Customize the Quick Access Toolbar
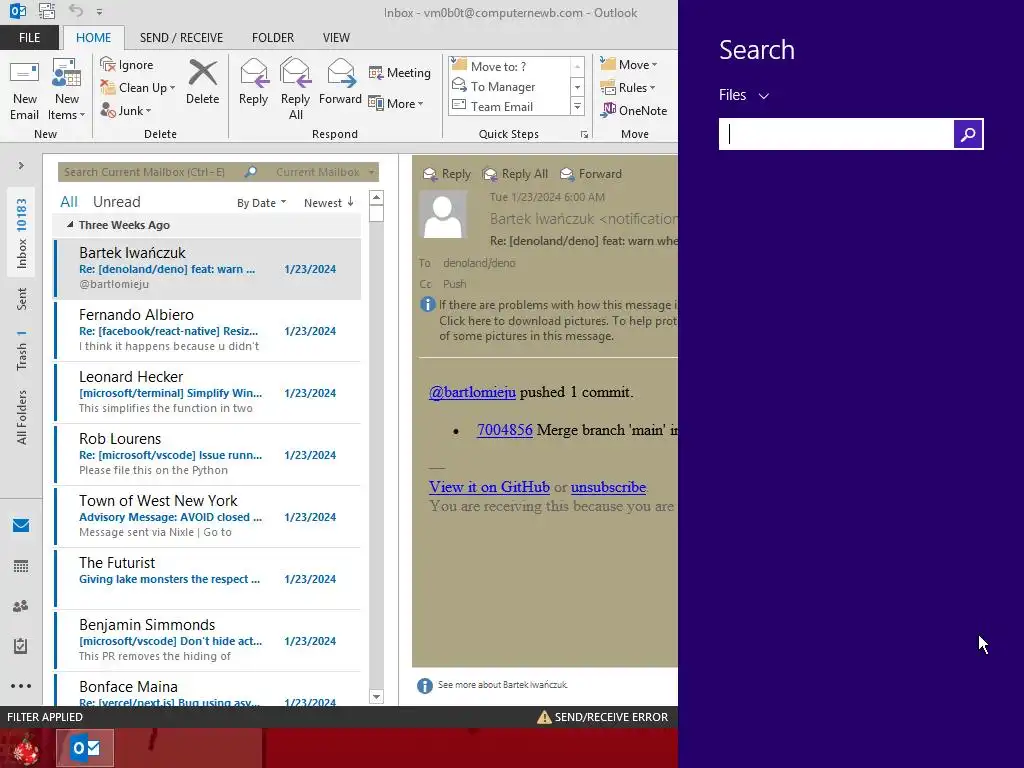 (x=99, y=12)
